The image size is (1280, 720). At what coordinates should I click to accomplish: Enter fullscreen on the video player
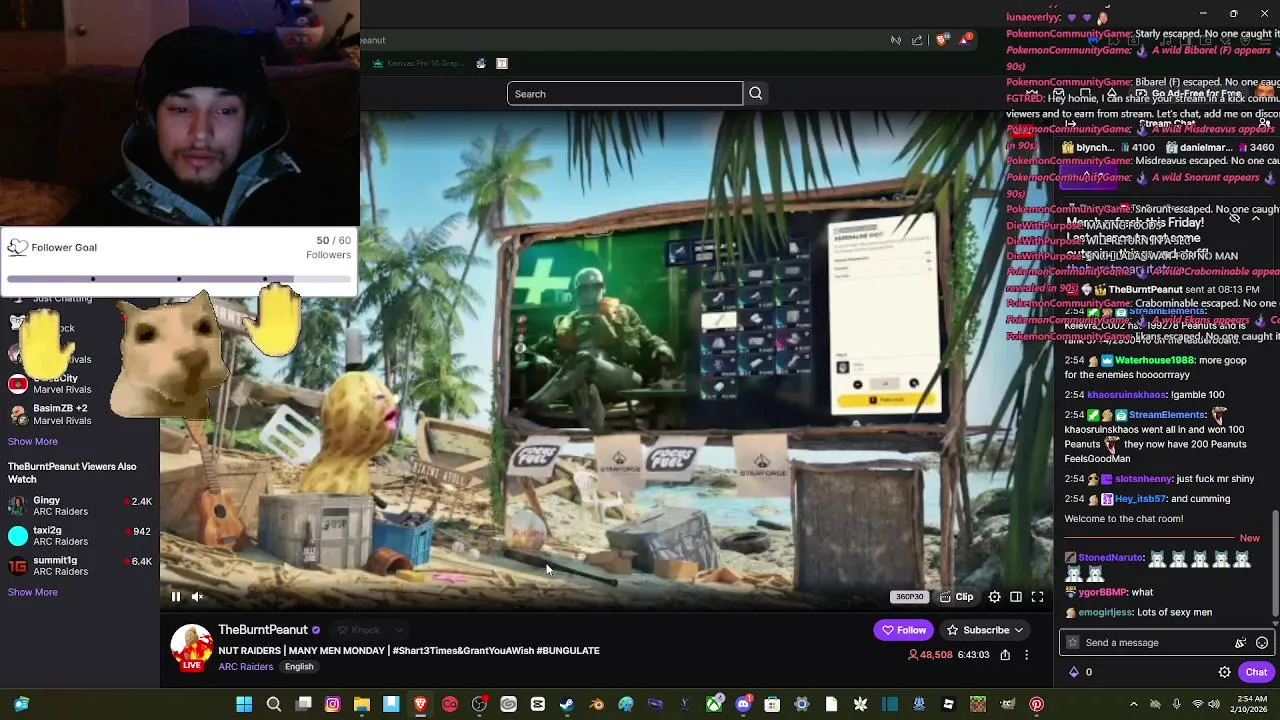point(1037,597)
